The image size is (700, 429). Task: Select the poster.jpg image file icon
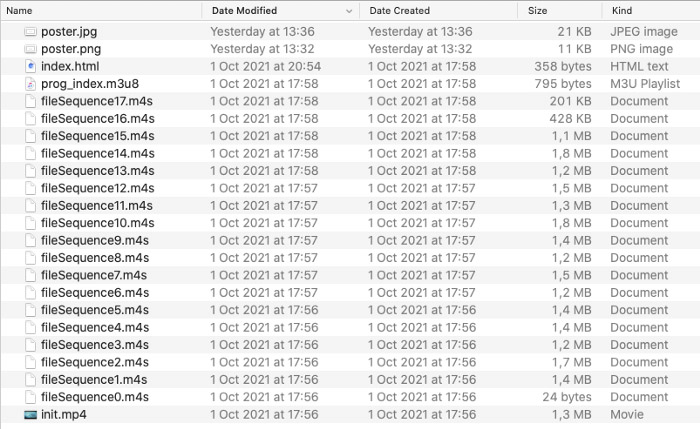click(x=30, y=32)
